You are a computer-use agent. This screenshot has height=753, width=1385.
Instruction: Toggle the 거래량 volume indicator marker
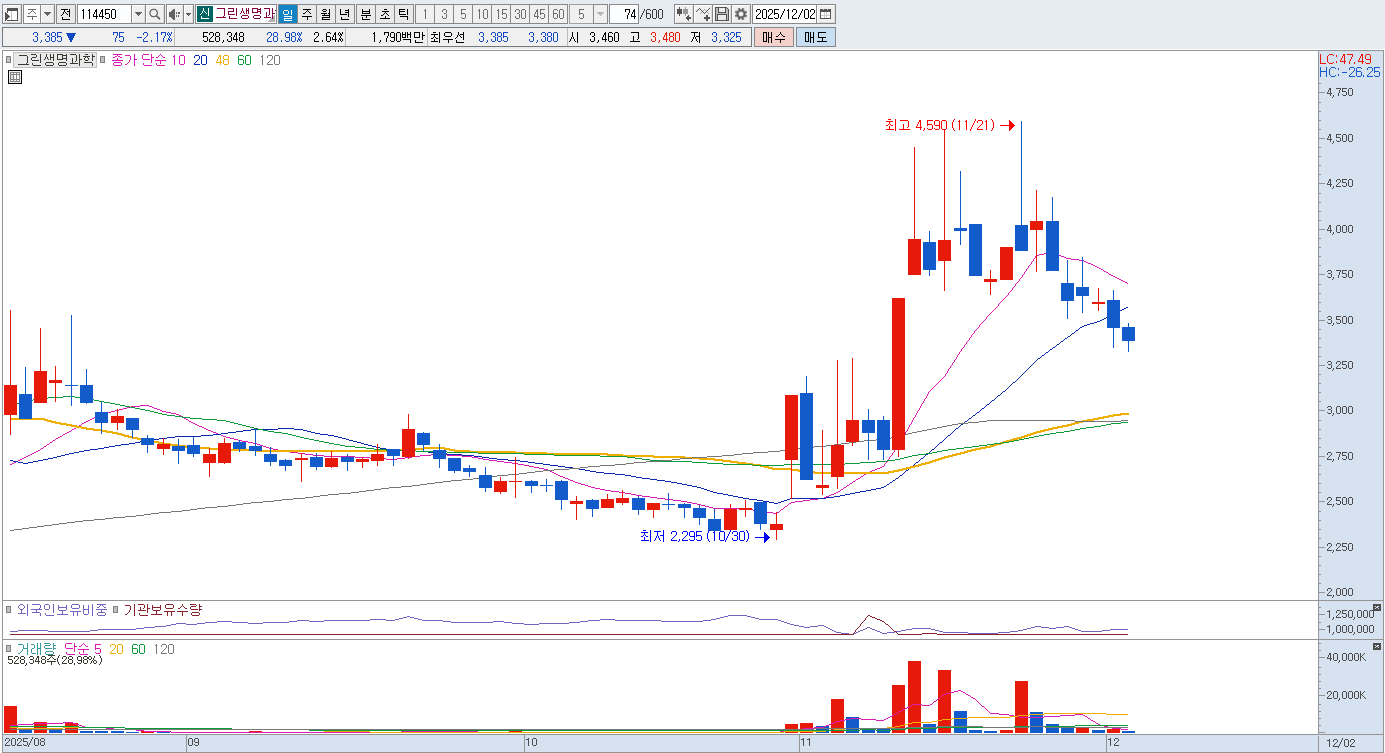coord(10,649)
